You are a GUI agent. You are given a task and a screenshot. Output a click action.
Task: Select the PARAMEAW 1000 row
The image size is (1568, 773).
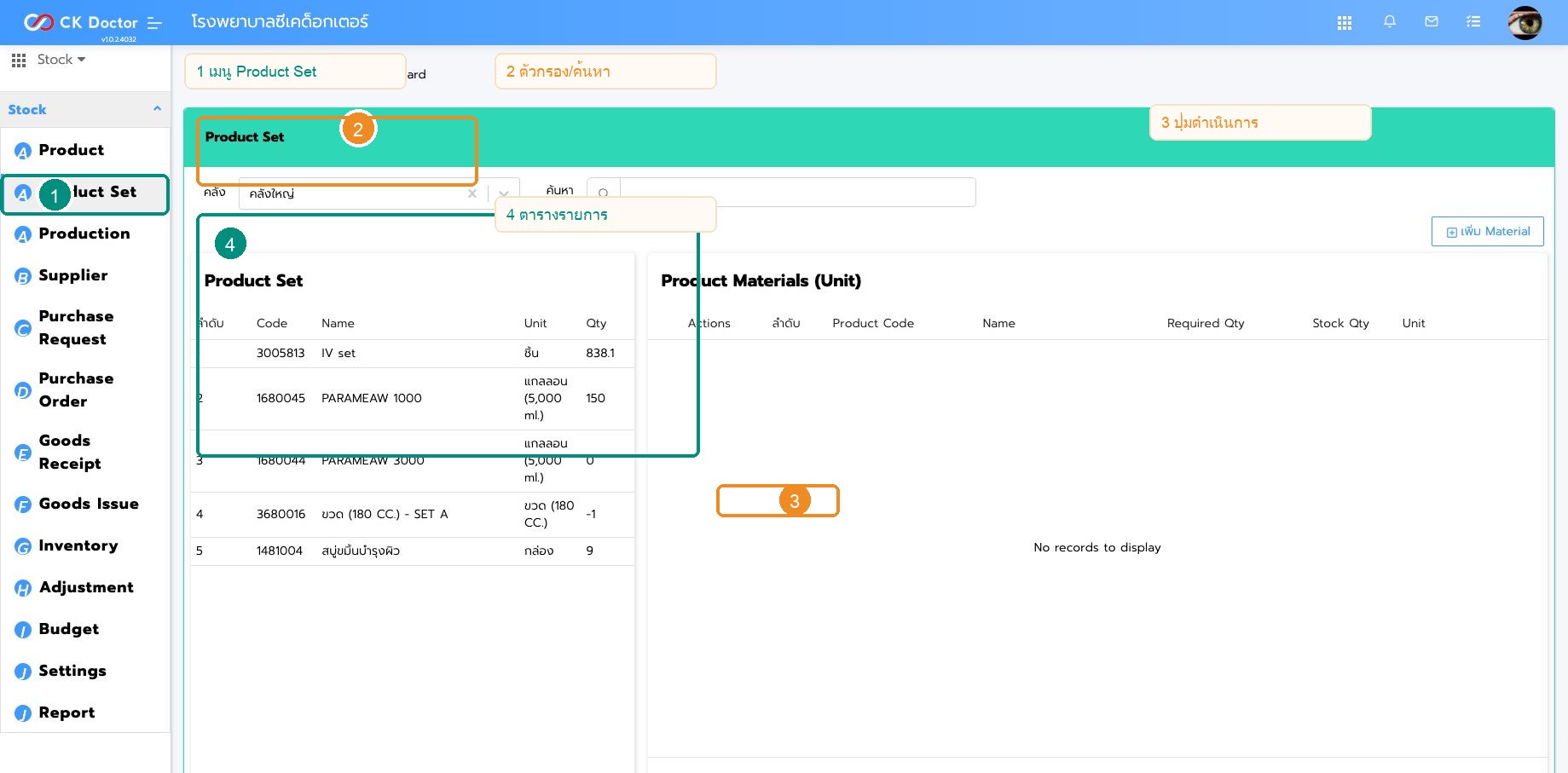413,398
